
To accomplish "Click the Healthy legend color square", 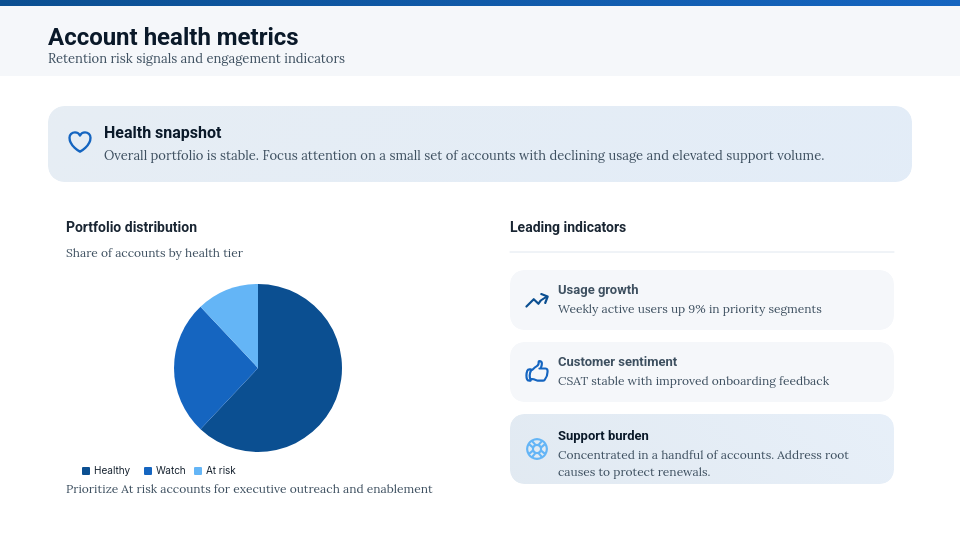I will click(86, 471).
